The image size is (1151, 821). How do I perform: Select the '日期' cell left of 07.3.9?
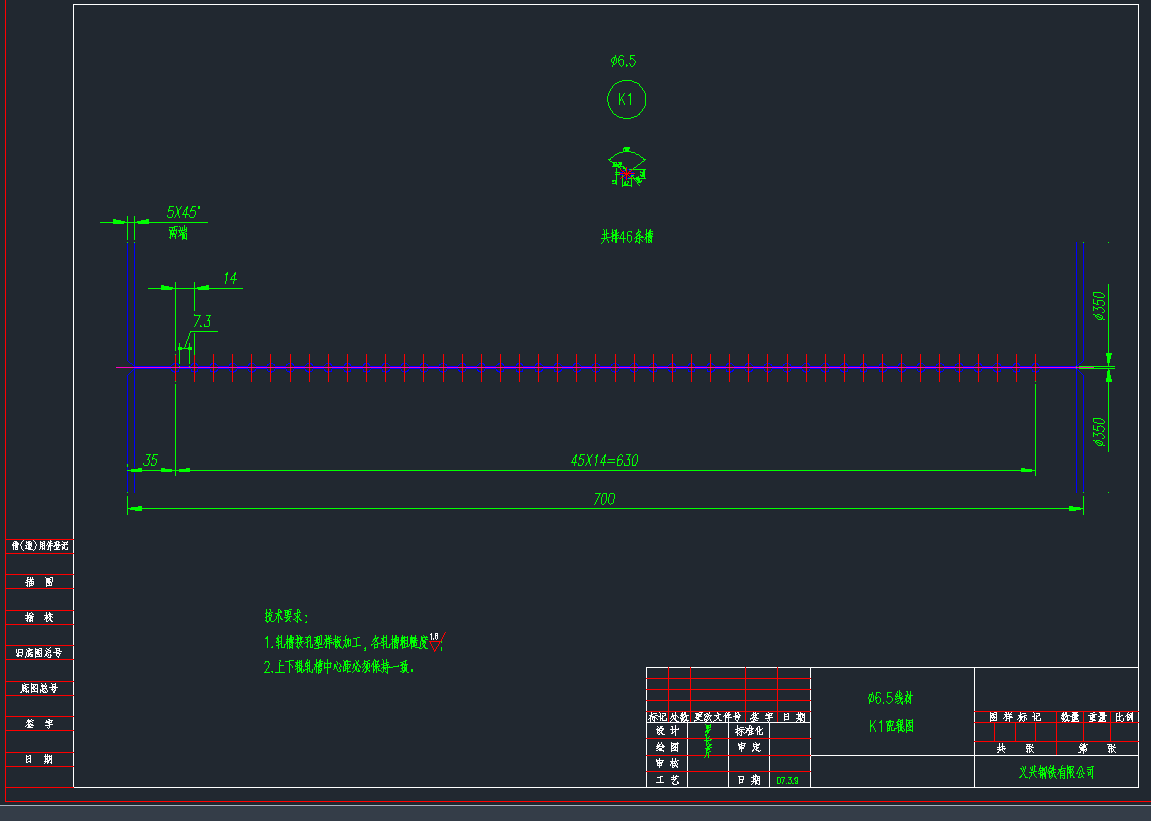pyautogui.click(x=749, y=780)
